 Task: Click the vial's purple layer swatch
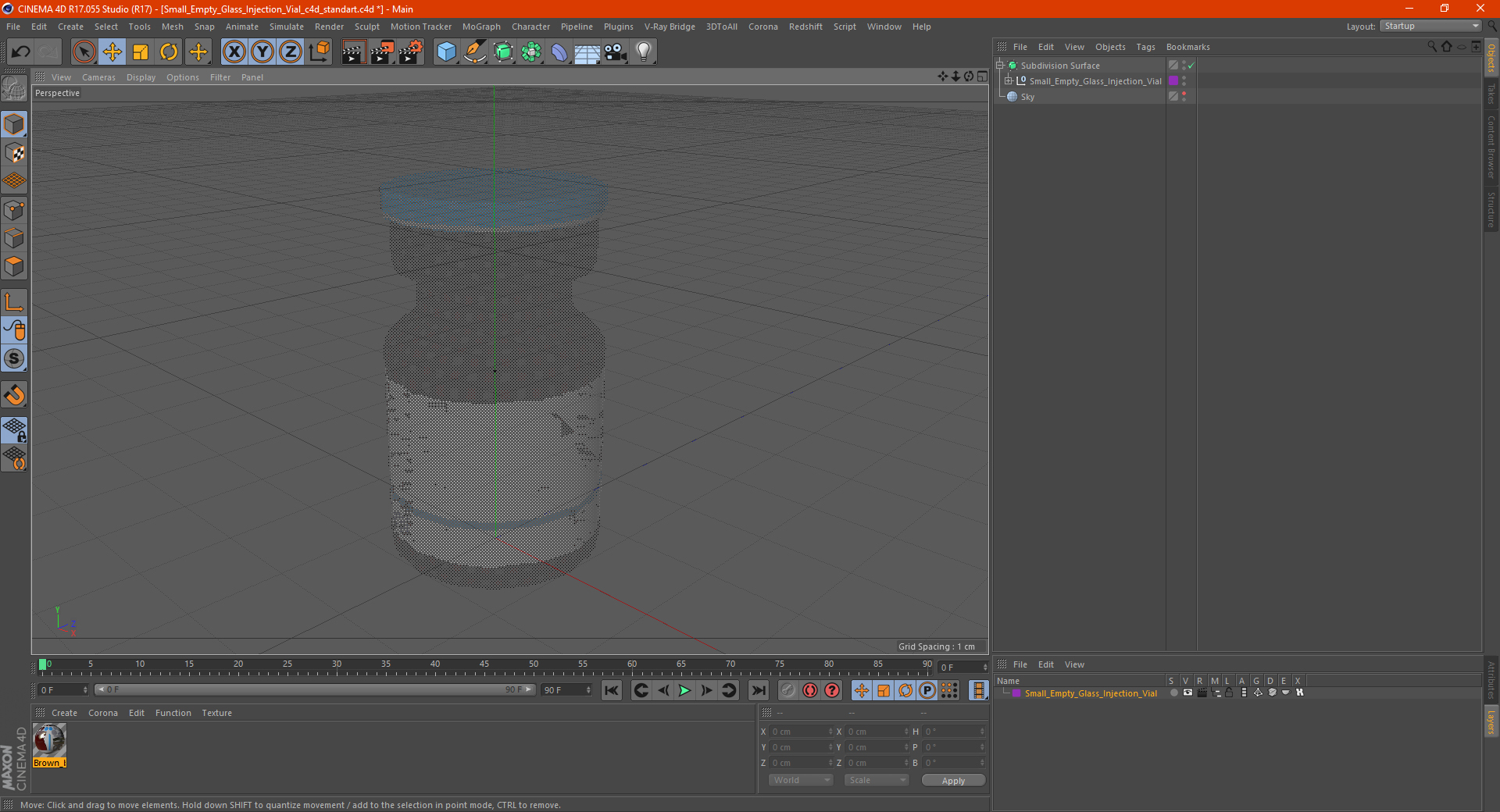1173,81
